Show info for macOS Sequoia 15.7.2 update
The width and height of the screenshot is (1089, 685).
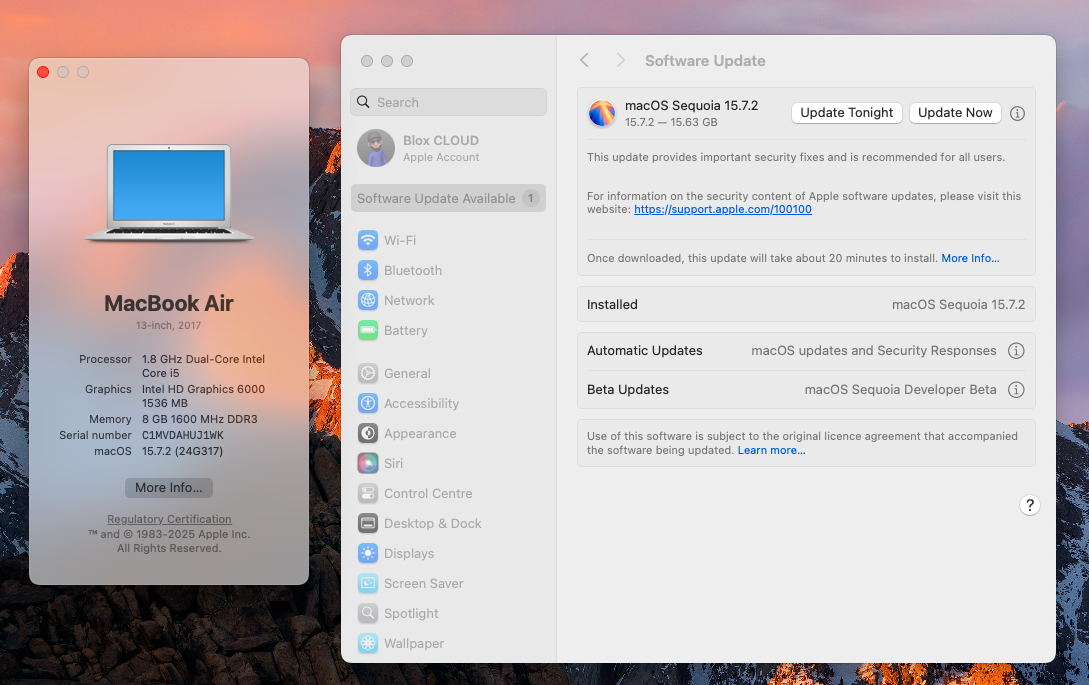[x=1017, y=113]
